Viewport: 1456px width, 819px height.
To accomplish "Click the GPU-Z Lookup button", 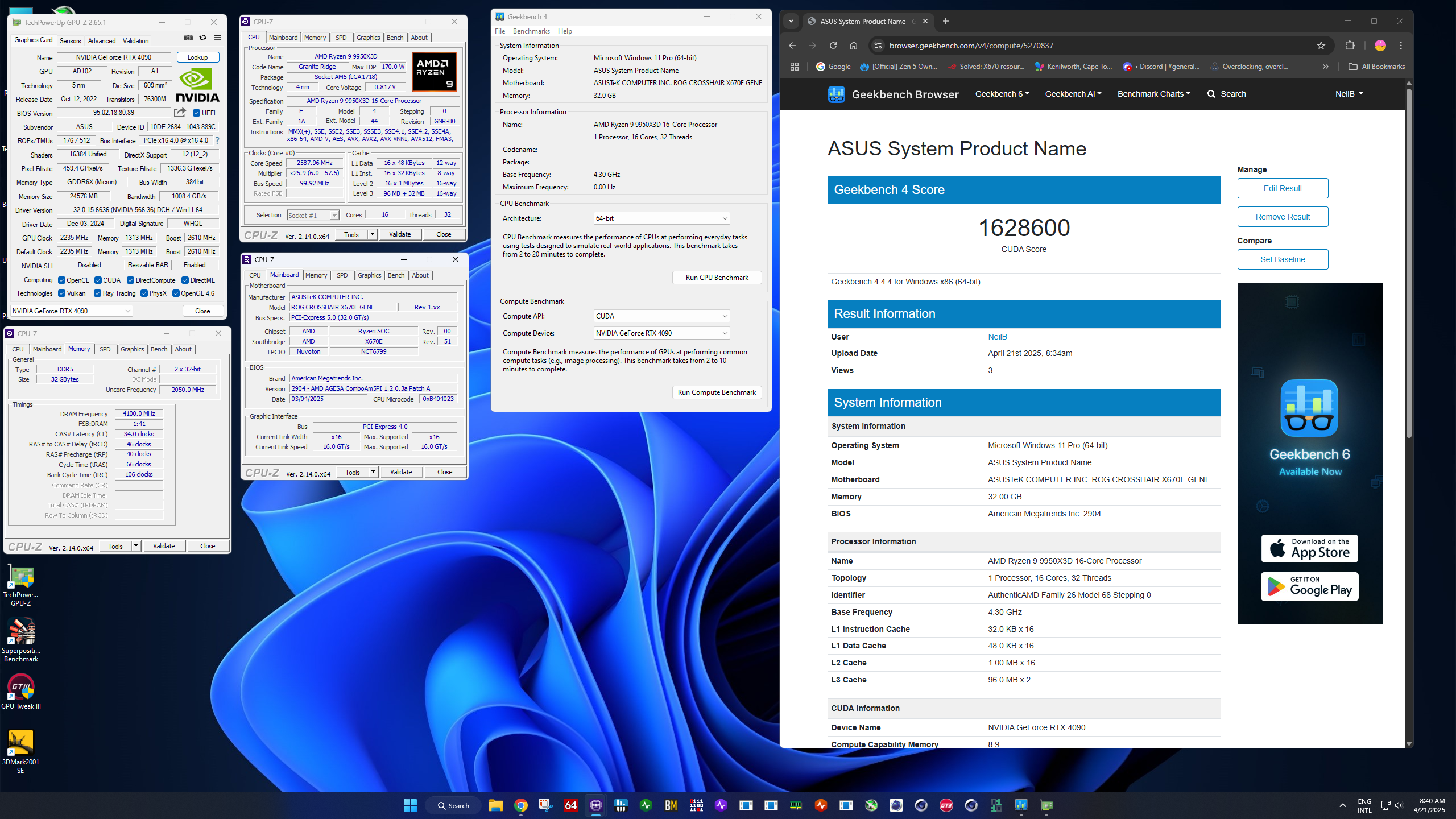I will coord(198,57).
